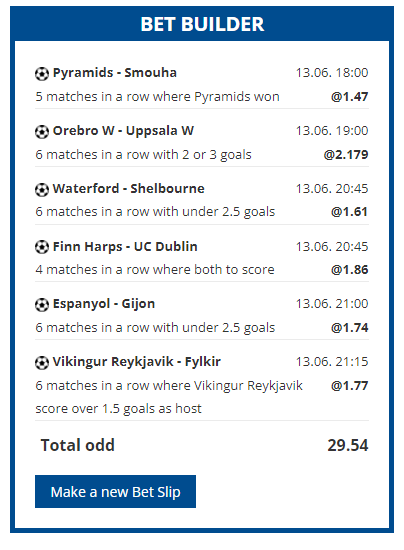Open the Pyramids - Smouha match title
Screen dimensions: 404x550
coord(115,73)
